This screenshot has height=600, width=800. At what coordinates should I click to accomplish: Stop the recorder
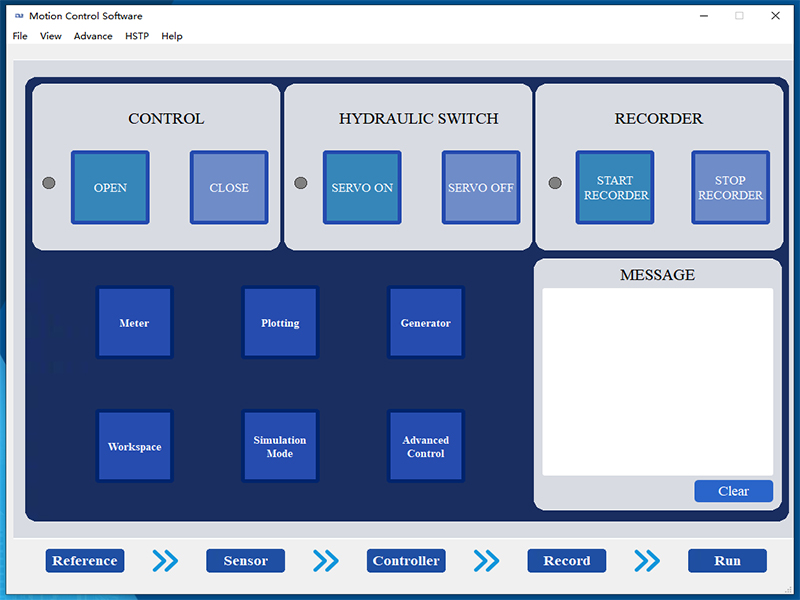click(x=730, y=188)
